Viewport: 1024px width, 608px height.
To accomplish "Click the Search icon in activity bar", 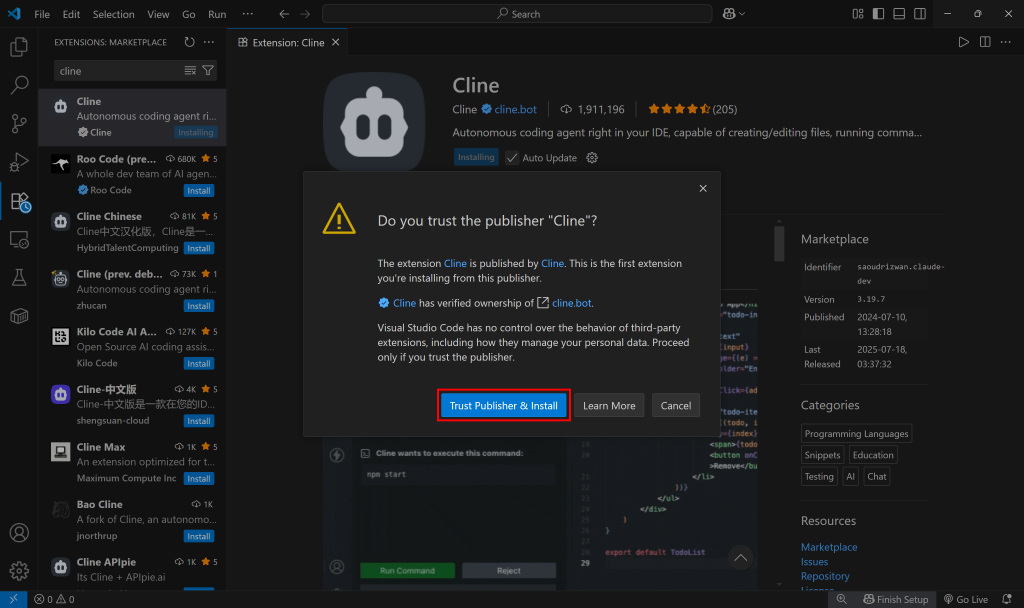I will [19, 85].
